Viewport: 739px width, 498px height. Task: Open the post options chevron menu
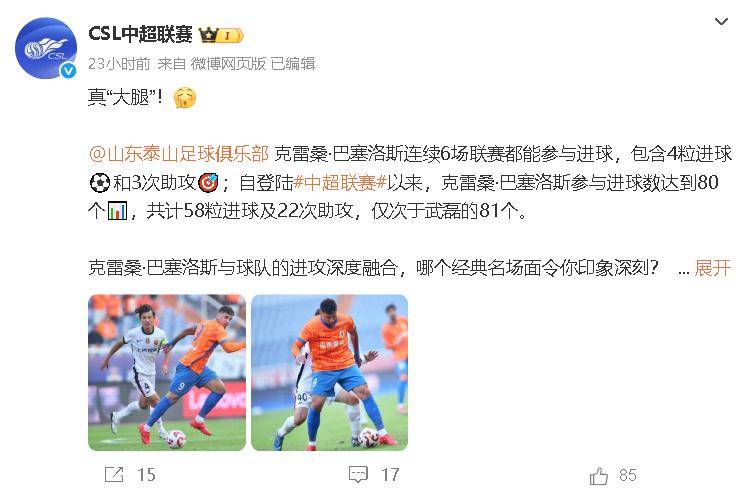click(x=721, y=22)
